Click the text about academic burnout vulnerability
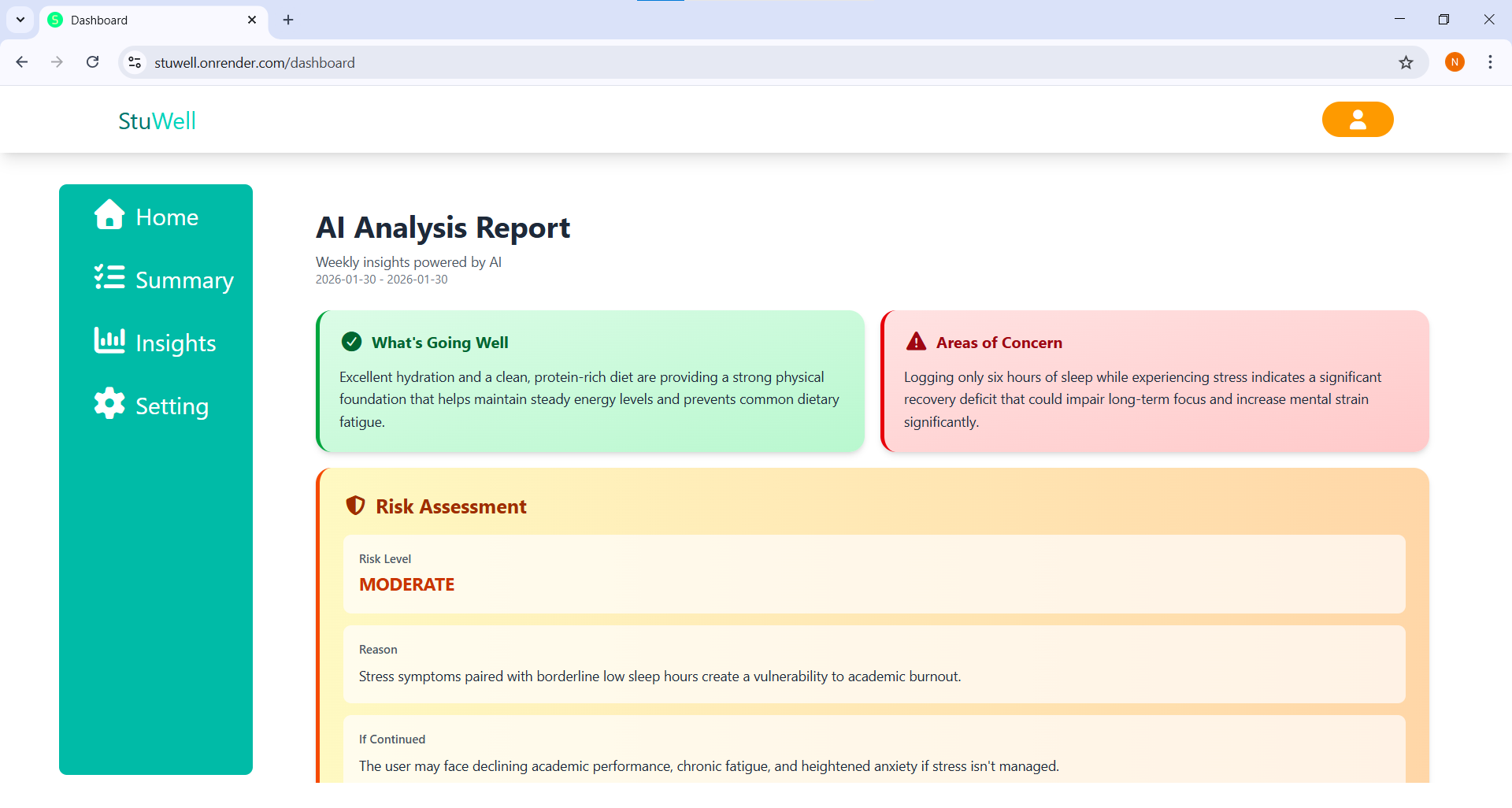The height and width of the screenshot is (808, 1512). point(660,676)
